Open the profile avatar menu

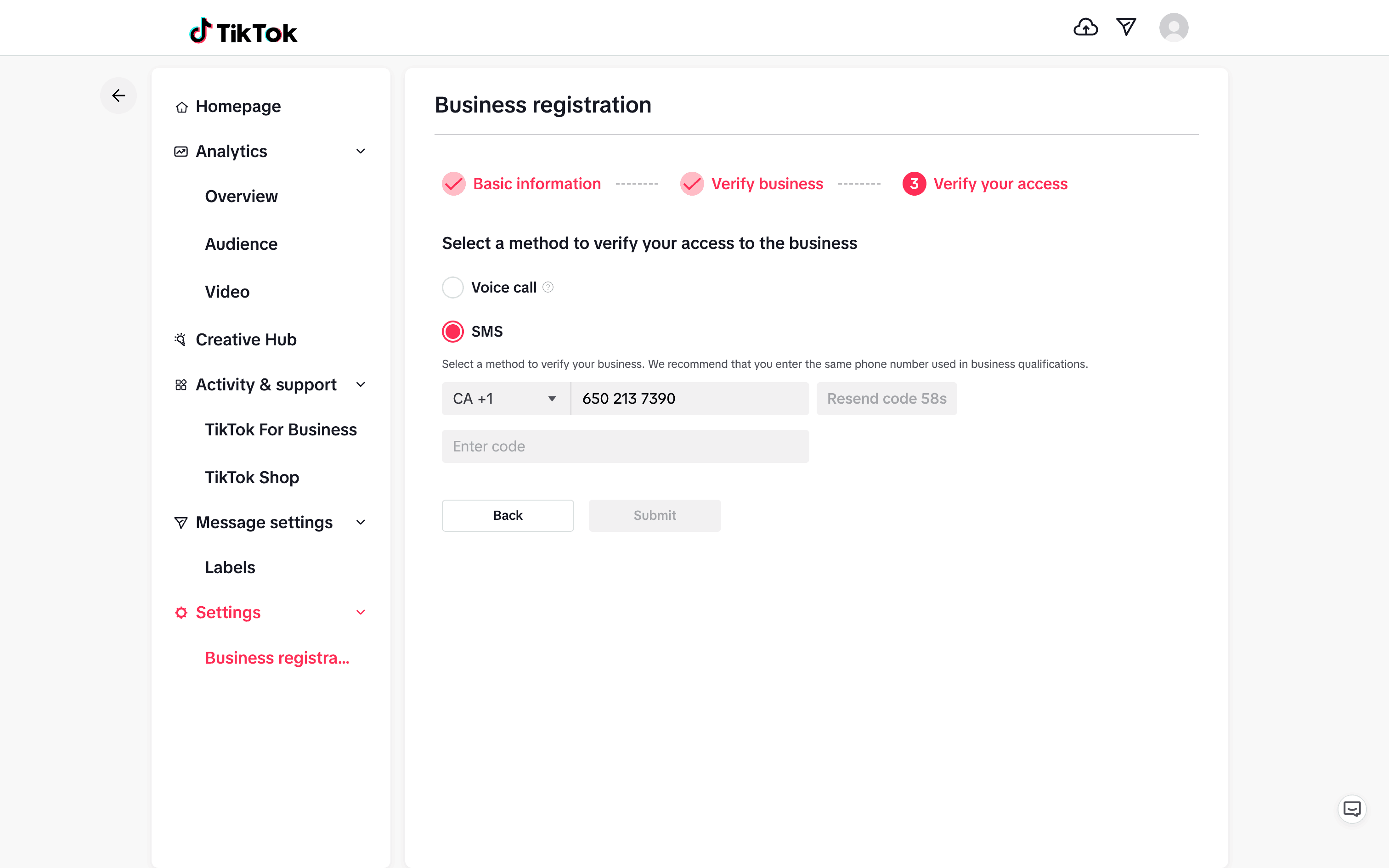pos(1173,27)
